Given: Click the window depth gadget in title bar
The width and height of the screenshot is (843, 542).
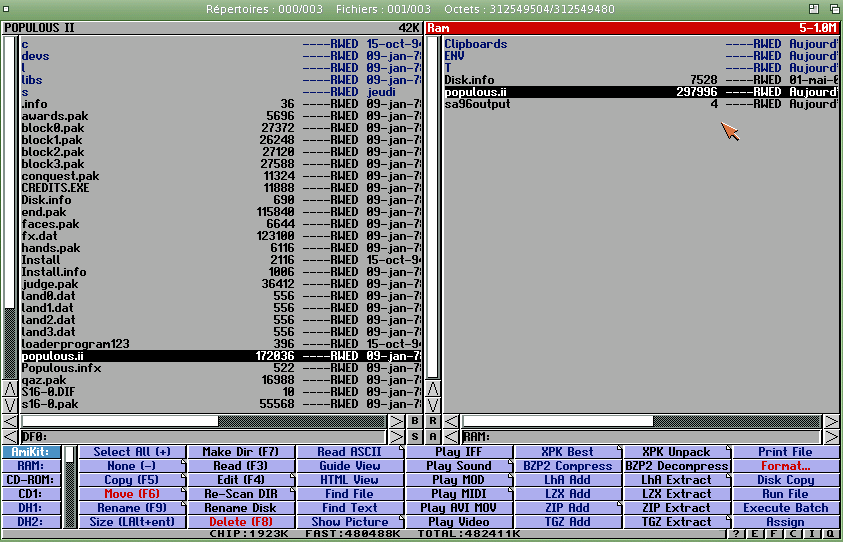Looking at the screenshot, I should pos(834,9).
